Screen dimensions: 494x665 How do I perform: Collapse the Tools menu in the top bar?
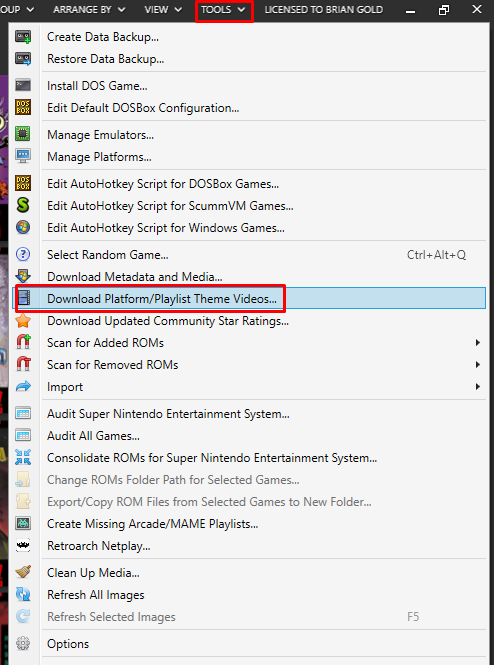[224, 10]
